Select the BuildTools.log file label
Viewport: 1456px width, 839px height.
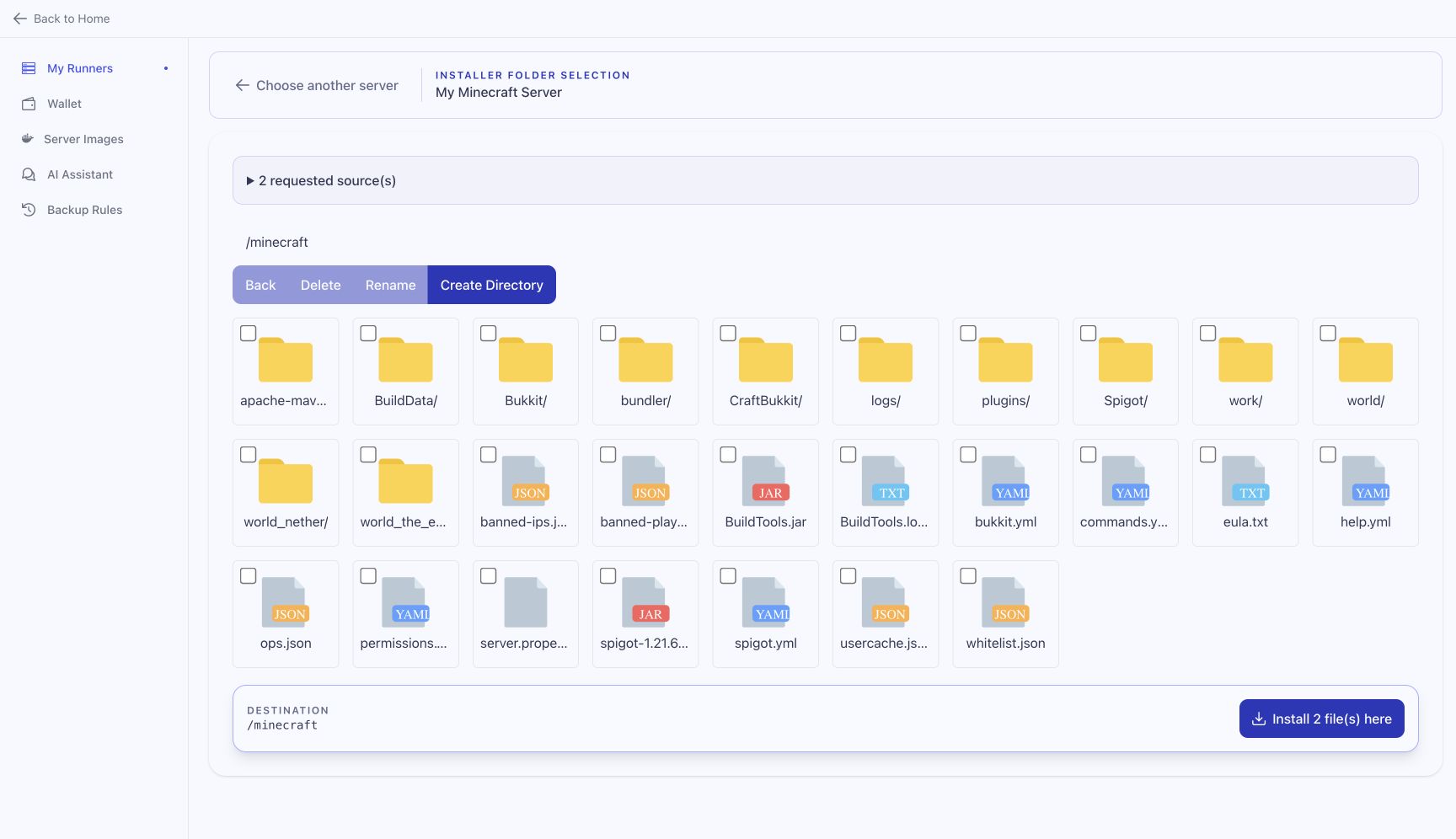point(884,521)
